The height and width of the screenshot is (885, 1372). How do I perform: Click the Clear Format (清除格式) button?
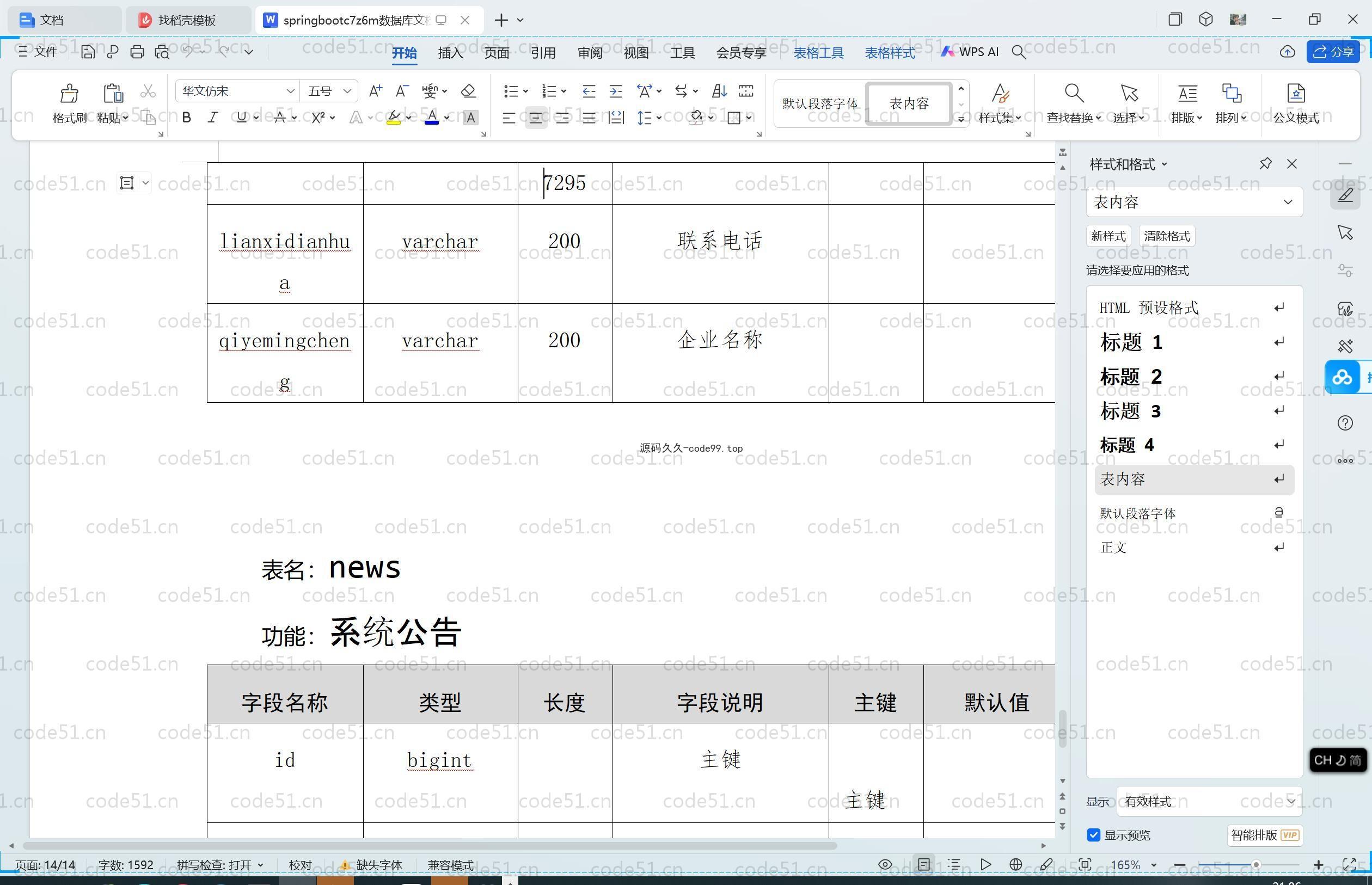point(1167,236)
